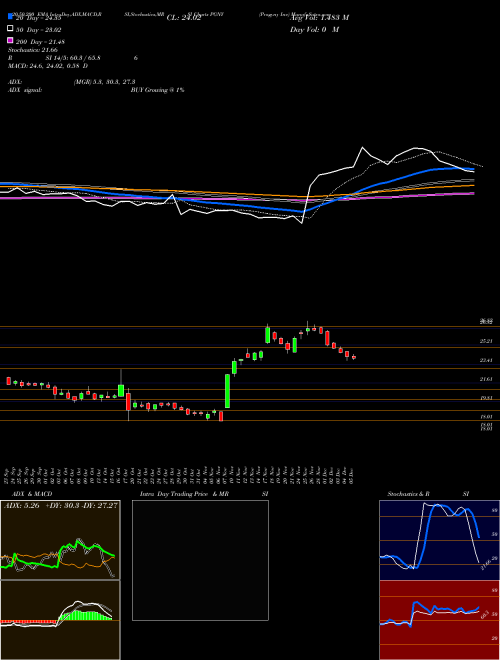Click the last rightmost red candlestick
This screenshot has width=500, height=660.
(x=354, y=357)
